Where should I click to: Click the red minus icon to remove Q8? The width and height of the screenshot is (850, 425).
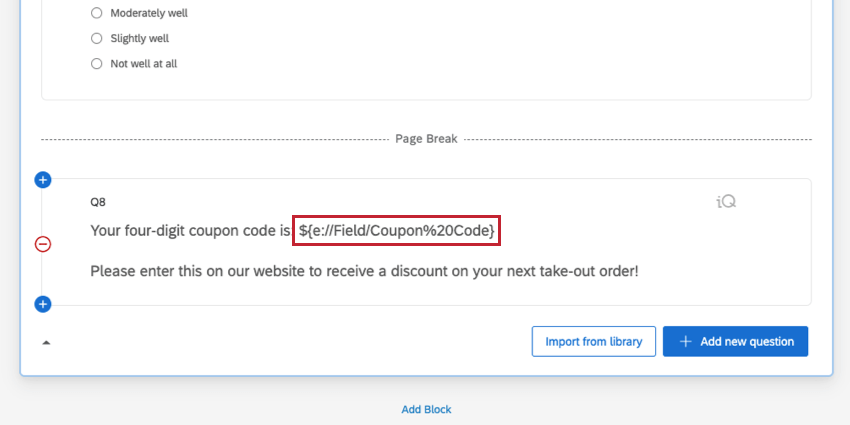click(43, 243)
